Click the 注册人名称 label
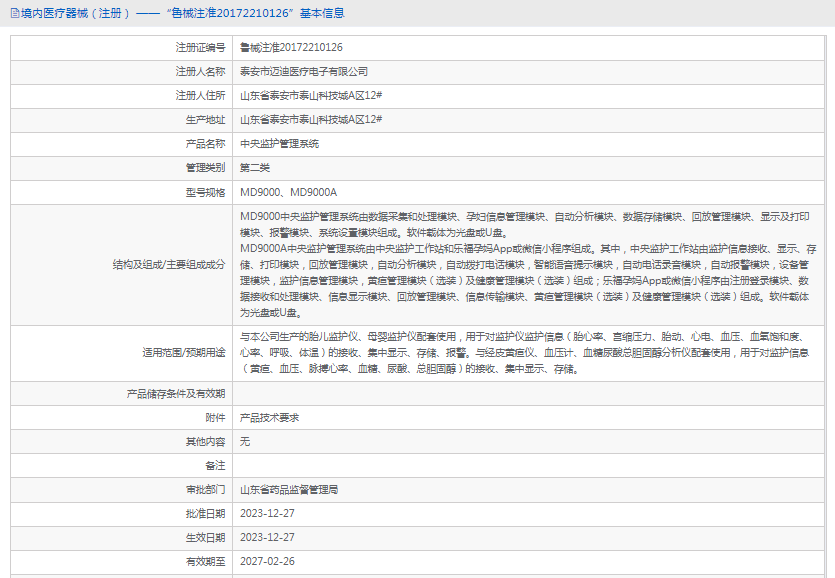This screenshot has width=835, height=578. tap(201, 71)
